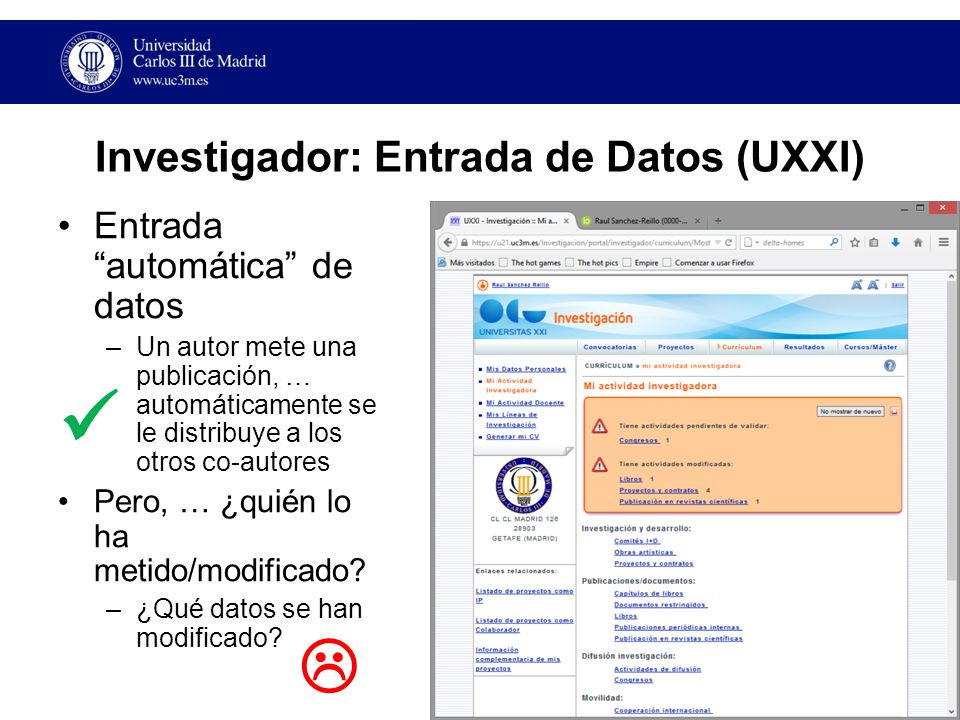Viewport: 960px width, 720px height.
Task: Increase font size with the A+ icon
Action: pos(857,285)
